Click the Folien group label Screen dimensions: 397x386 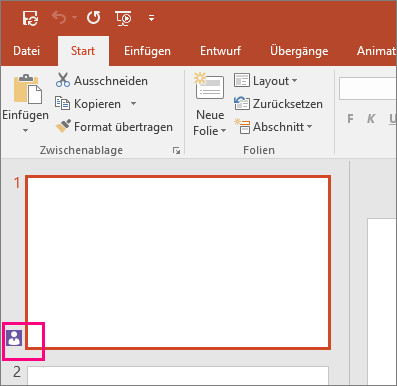[259, 150]
